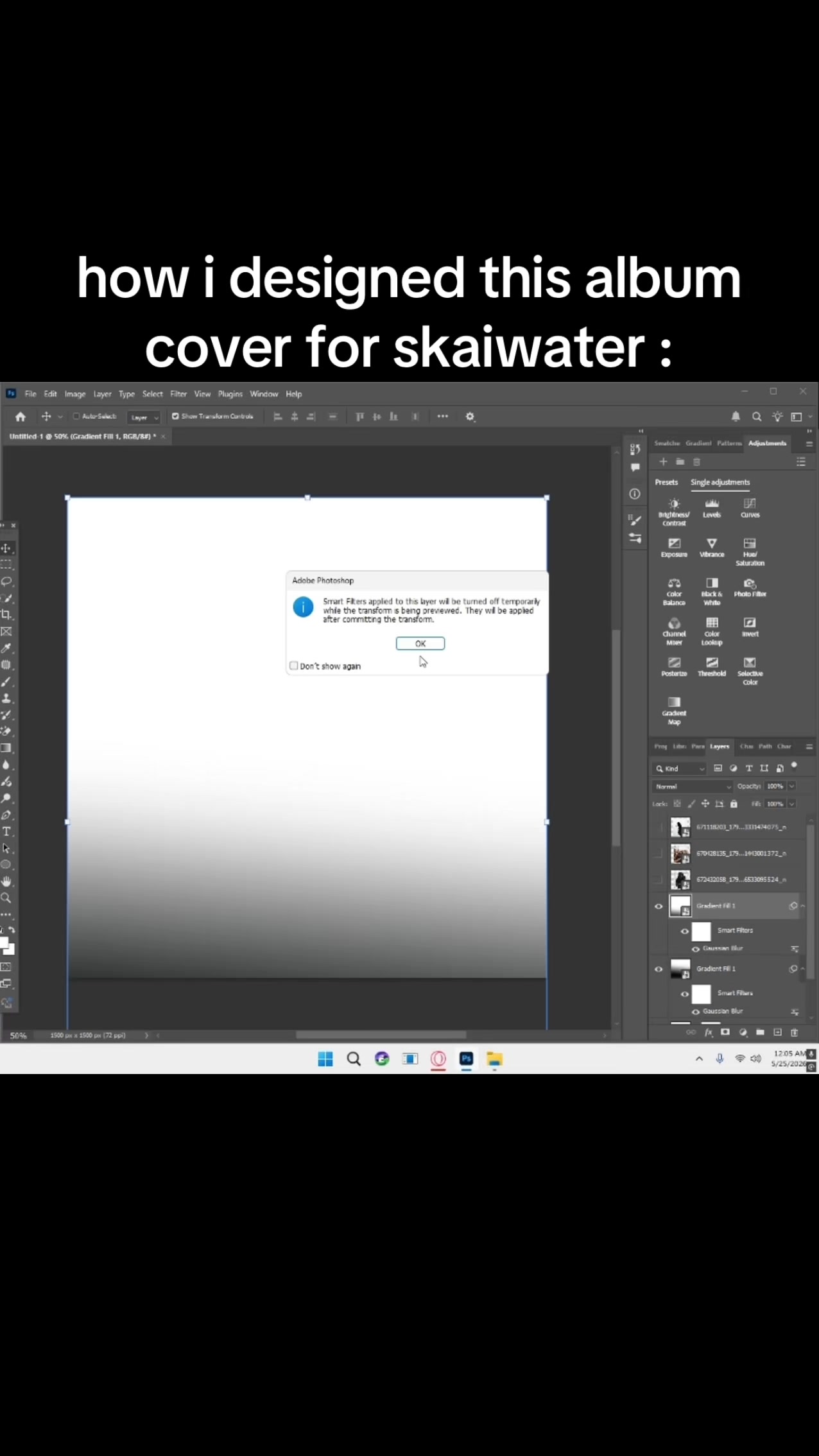Select the Lasso tool
The width and height of the screenshot is (819, 1456).
point(6,581)
